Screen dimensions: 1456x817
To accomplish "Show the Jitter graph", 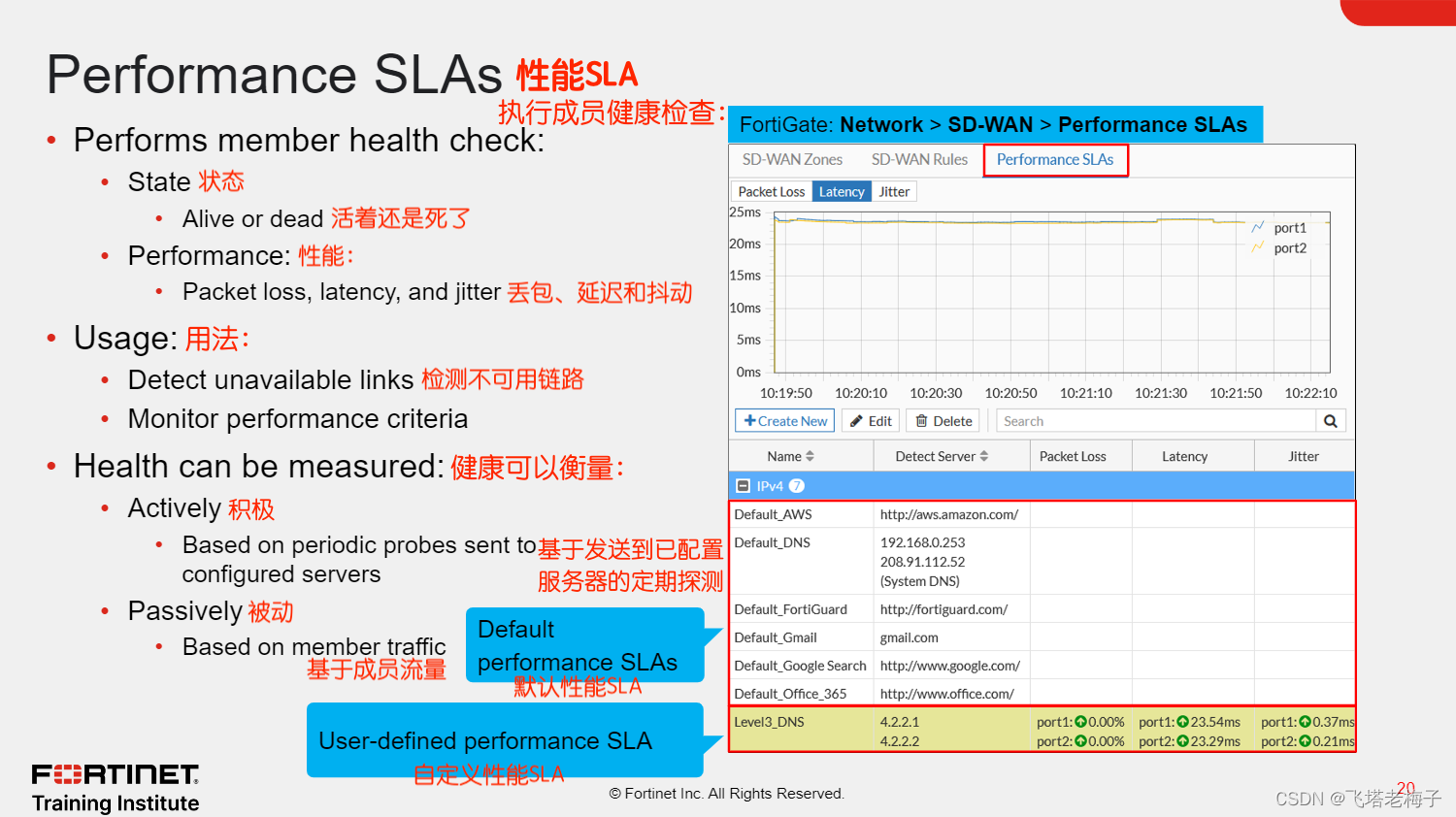I will coord(894,192).
